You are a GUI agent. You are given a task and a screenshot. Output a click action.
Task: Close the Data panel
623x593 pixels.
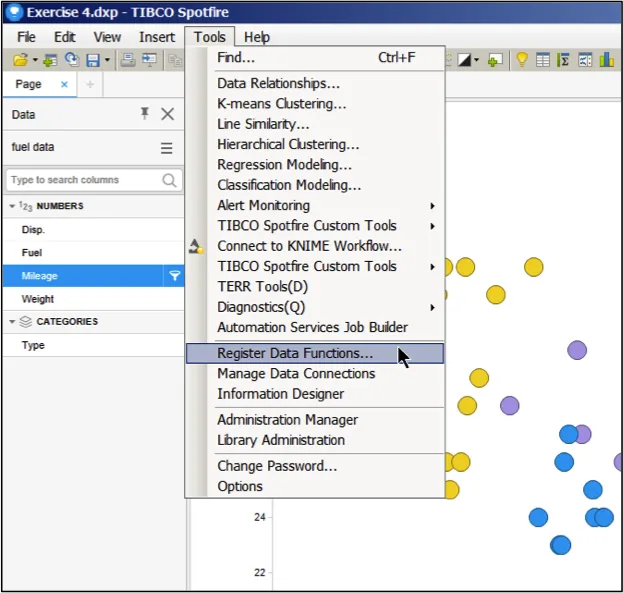click(x=168, y=114)
